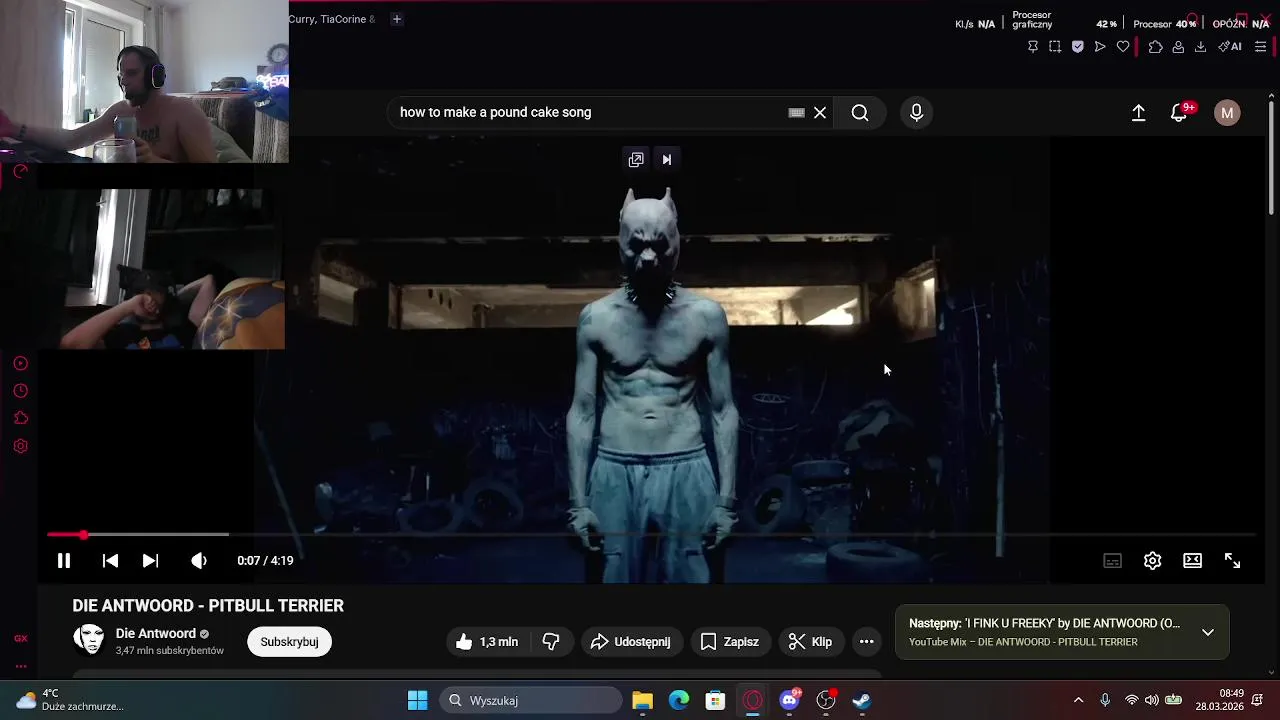Open YouTube notifications bell

[x=1180, y=113]
